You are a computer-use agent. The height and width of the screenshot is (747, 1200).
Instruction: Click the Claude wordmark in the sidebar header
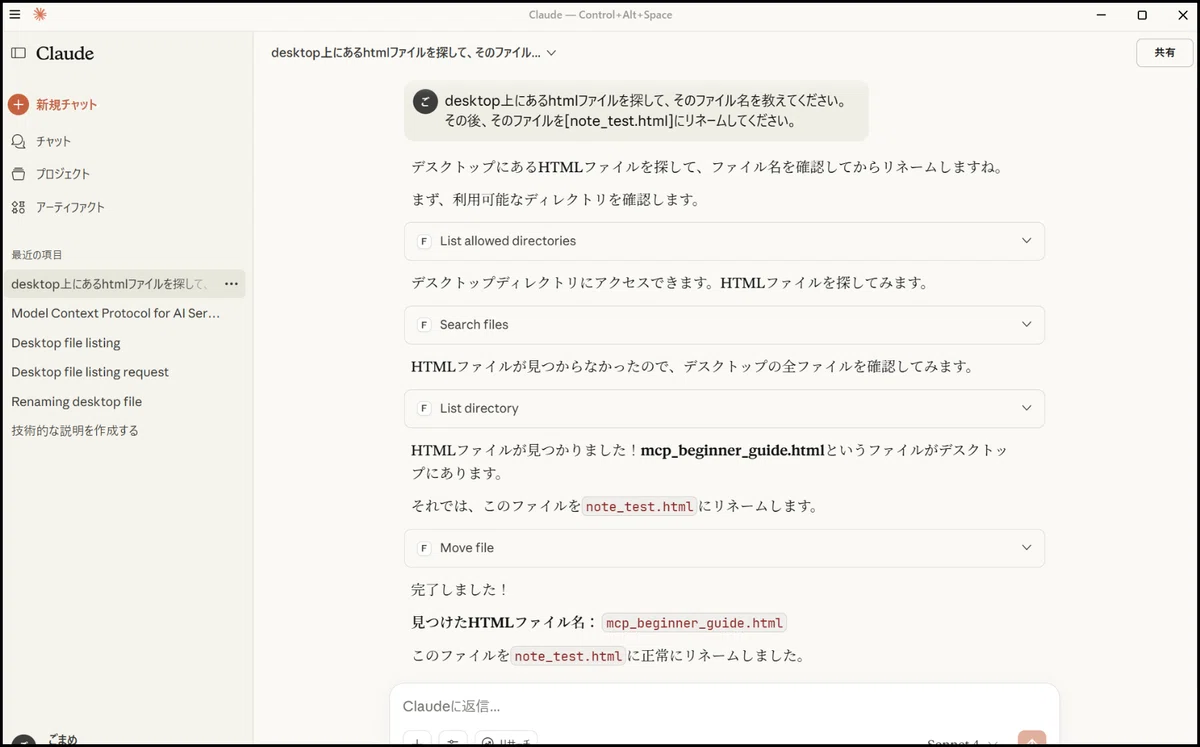point(65,53)
